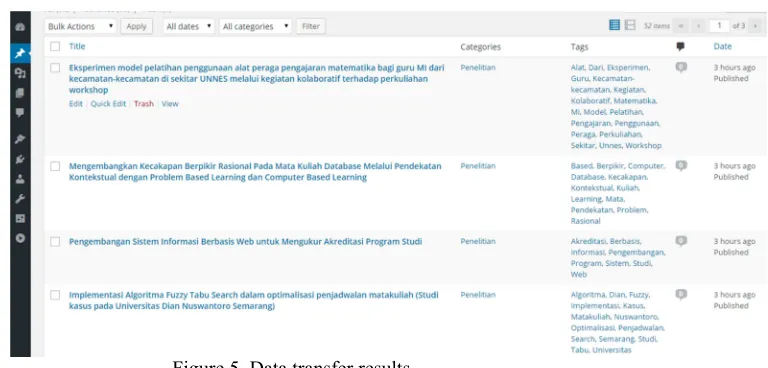Open Implementasi Algoritma Fuzzy Tabu Search post

coord(254,300)
